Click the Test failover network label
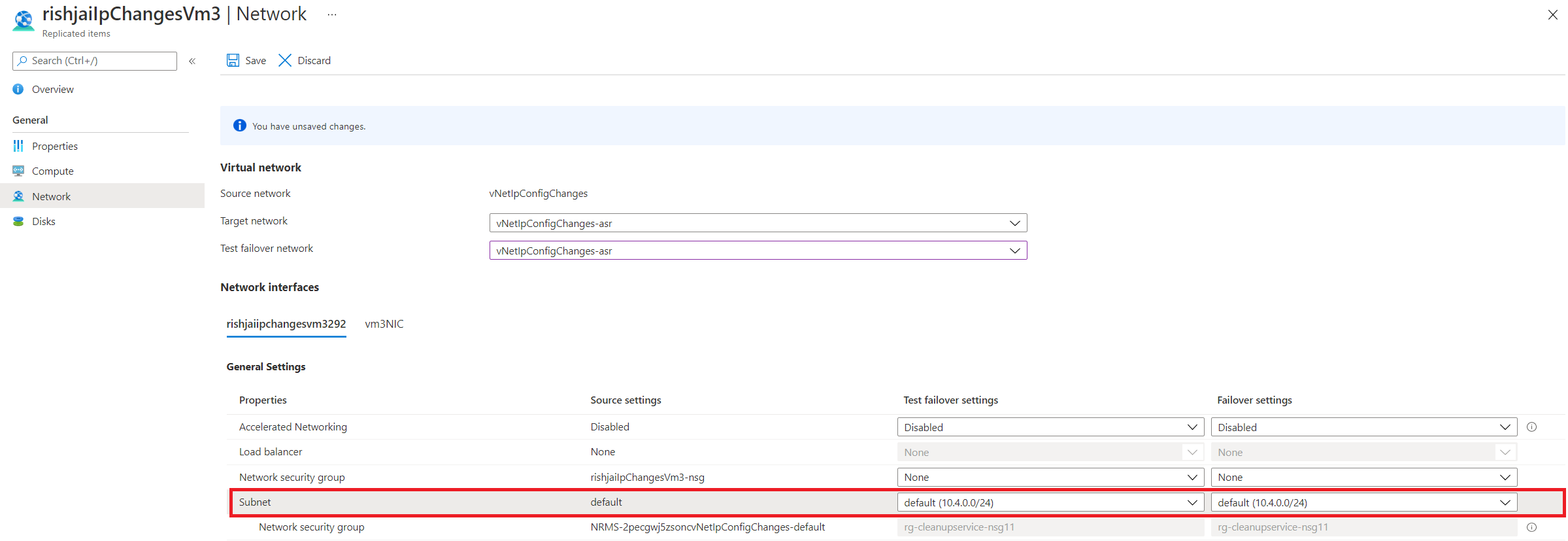The height and width of the screenshot is (541, 1568). click(x=267, y=249)
